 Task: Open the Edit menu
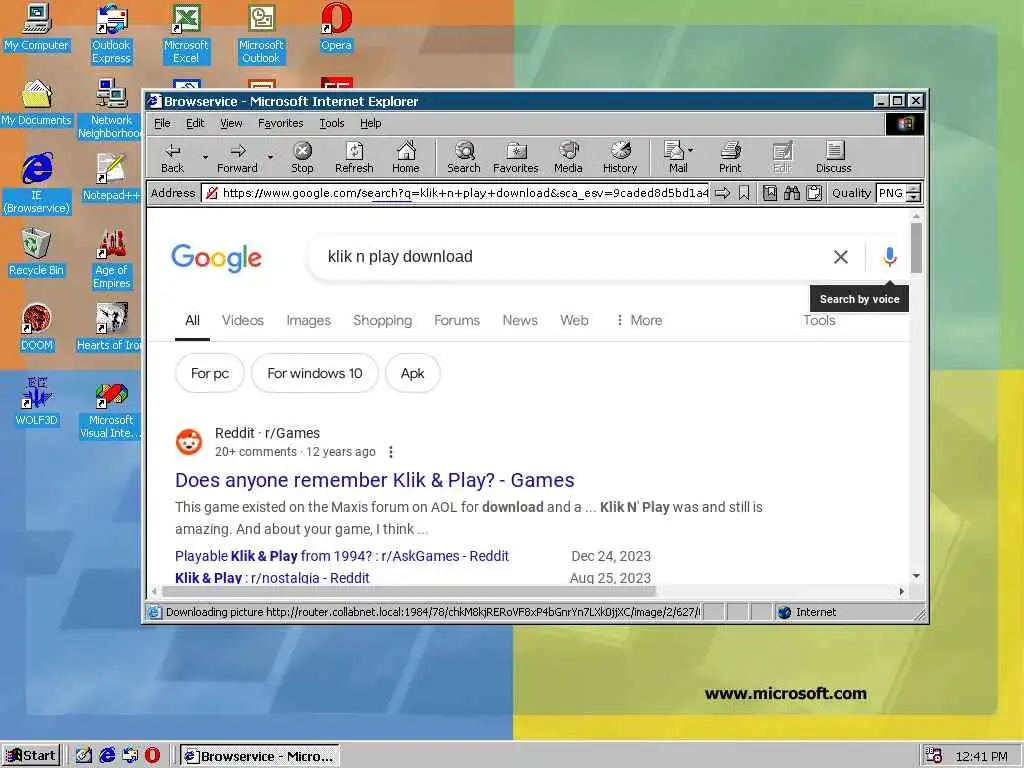195,123
